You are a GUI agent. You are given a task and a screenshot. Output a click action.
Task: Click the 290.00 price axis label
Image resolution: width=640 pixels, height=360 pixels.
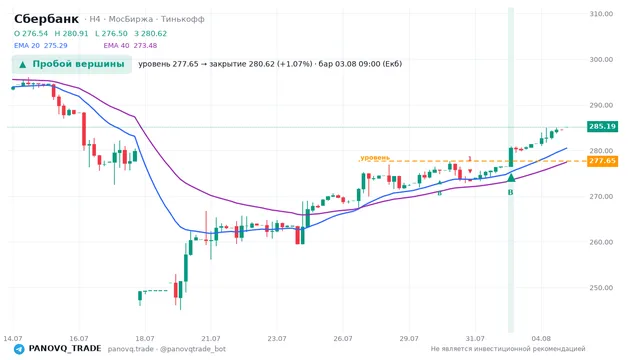601,105
